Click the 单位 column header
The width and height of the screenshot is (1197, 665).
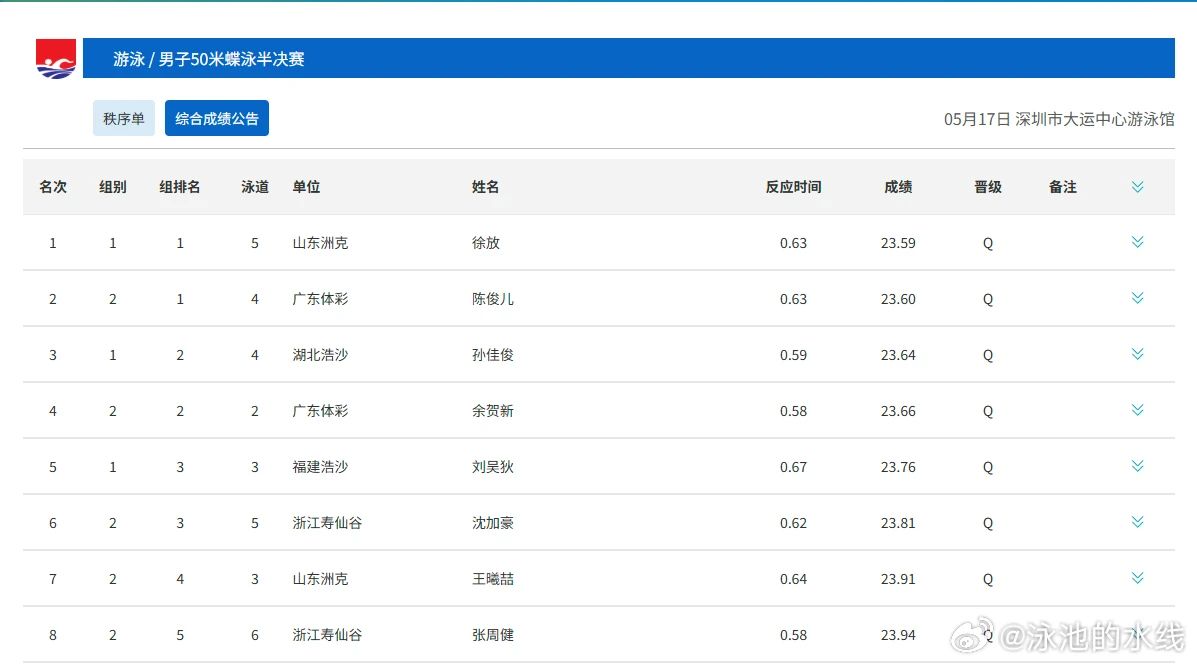tap(306, 187)
